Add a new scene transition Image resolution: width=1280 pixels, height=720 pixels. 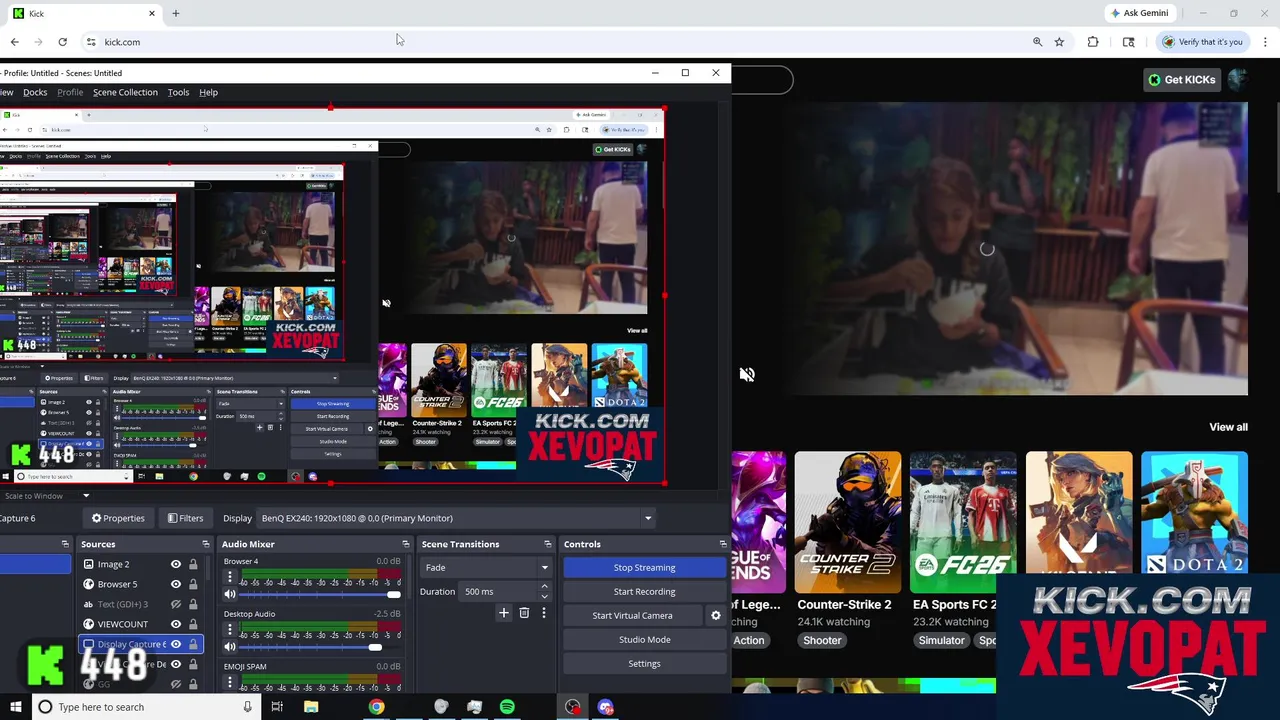click(504, 613)
